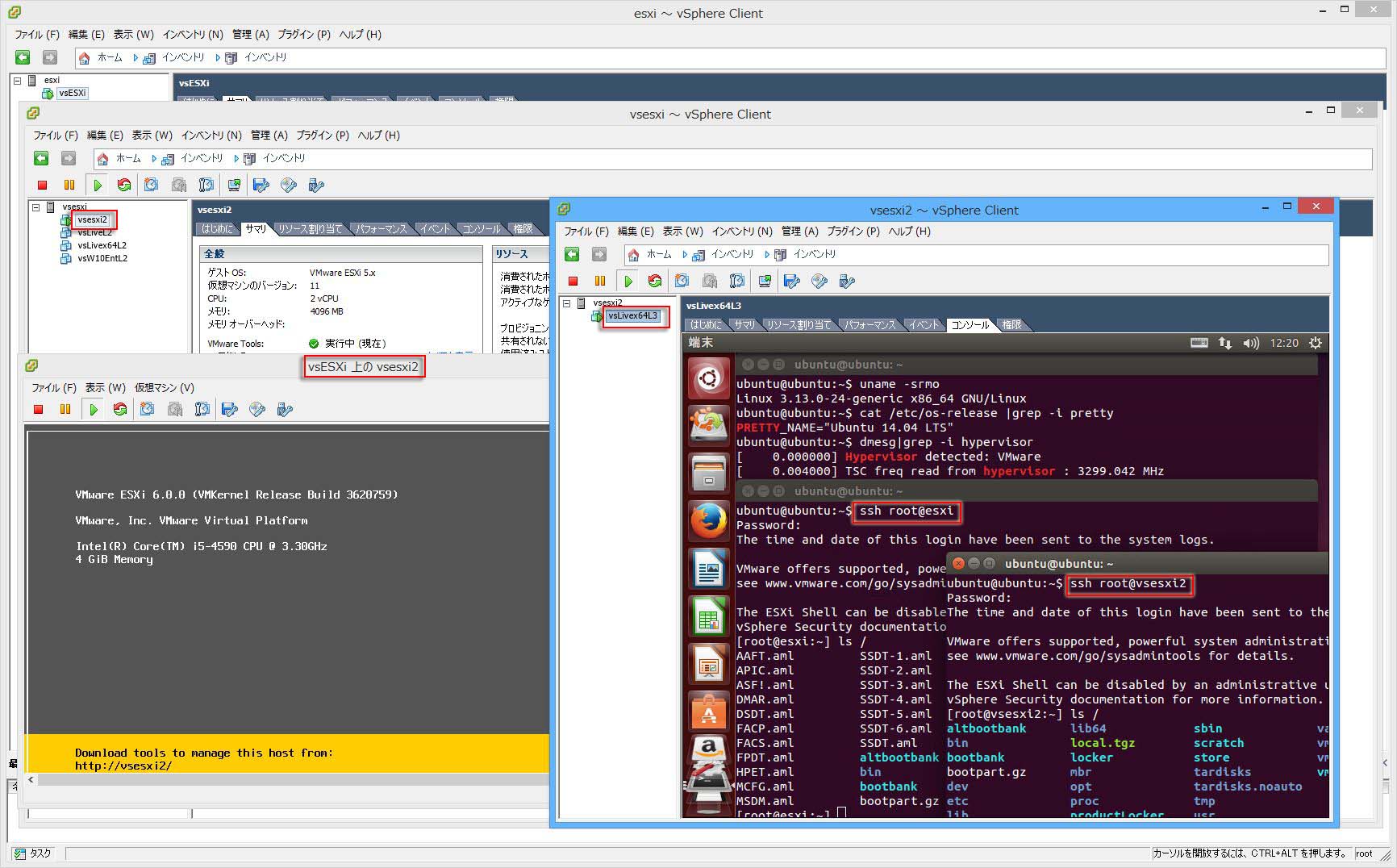The height and width of the screenshot is (868, 1397).
Task: Click the 12:20 clock indicator
Action: pyautogui.click(x=1284, y=343)
